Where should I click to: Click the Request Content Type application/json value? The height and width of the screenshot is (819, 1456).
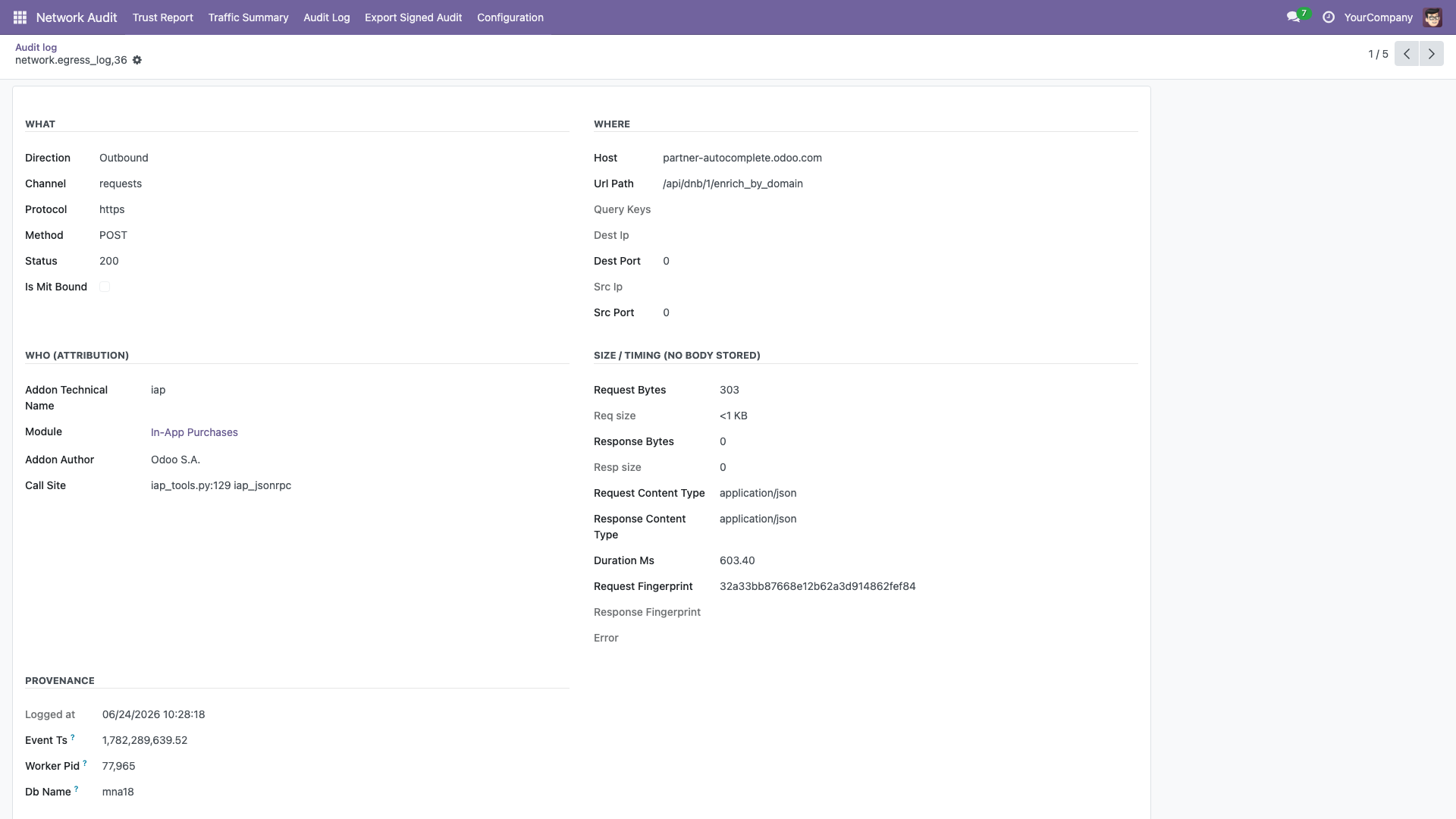point(758,493)
